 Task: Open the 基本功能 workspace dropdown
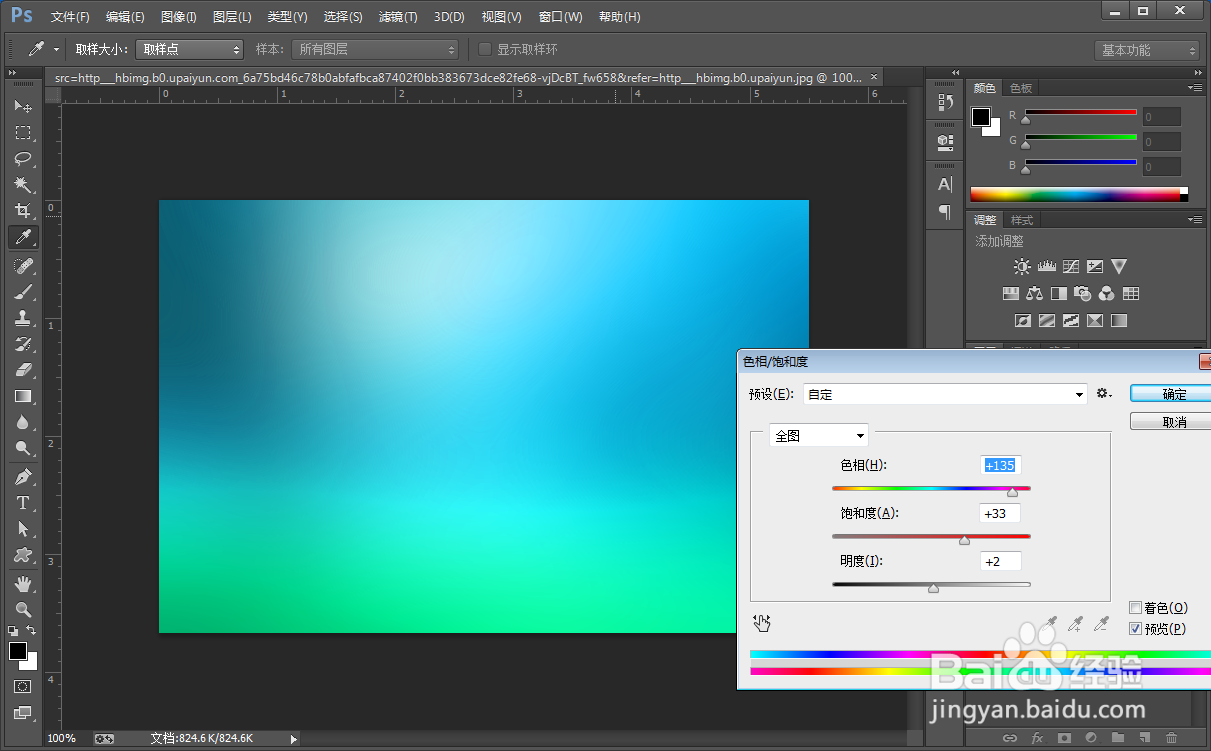click(x=1146, y=50)
